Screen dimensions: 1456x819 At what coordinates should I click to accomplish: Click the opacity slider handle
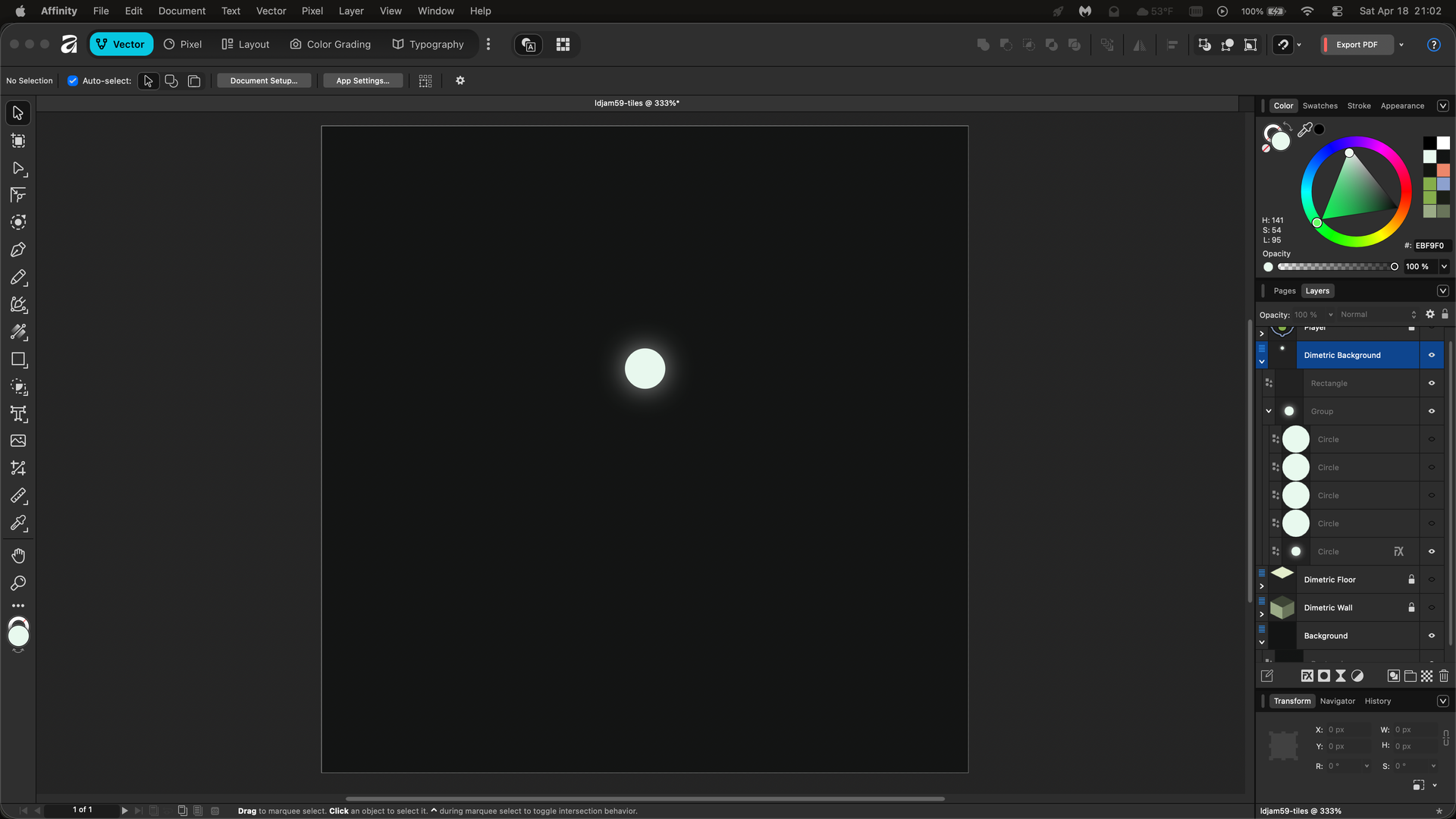click(1394, 267)
